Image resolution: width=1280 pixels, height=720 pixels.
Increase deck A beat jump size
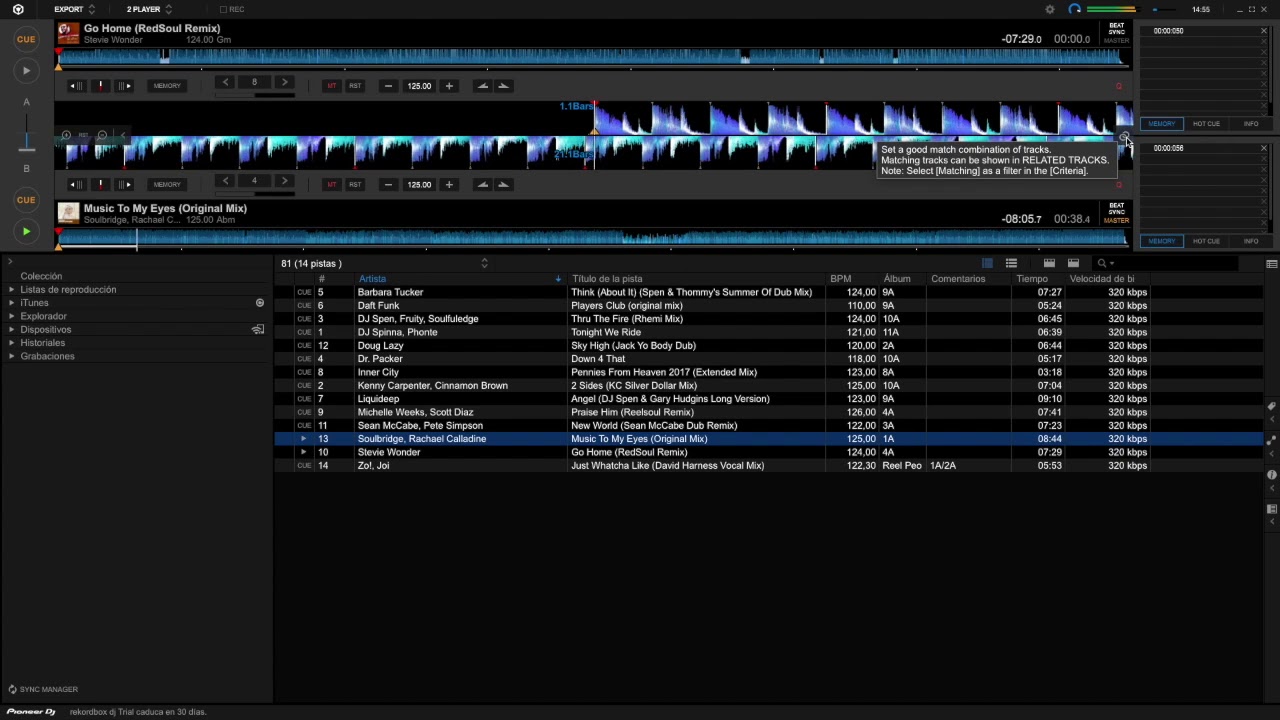(x=284, y=83)
